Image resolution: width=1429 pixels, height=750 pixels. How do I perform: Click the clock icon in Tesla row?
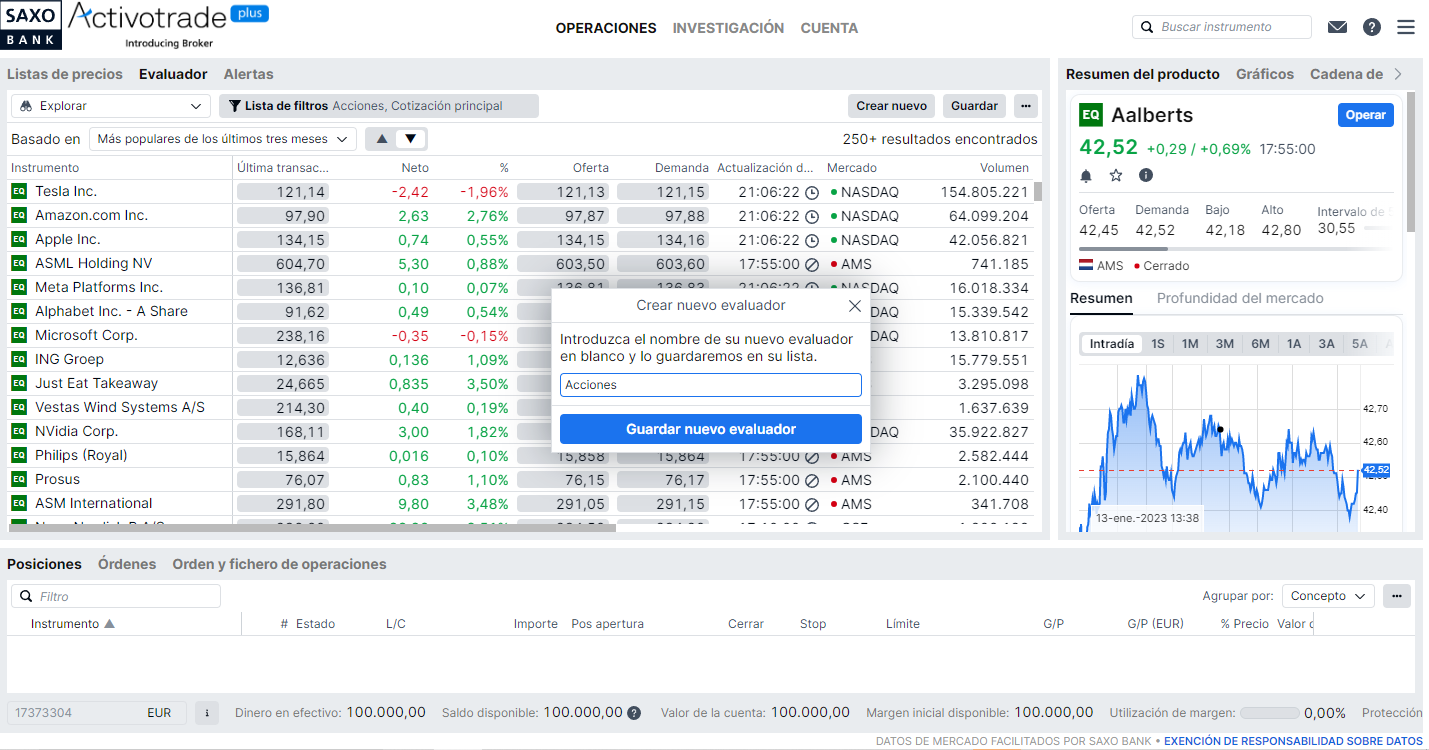tap(812, 192)
